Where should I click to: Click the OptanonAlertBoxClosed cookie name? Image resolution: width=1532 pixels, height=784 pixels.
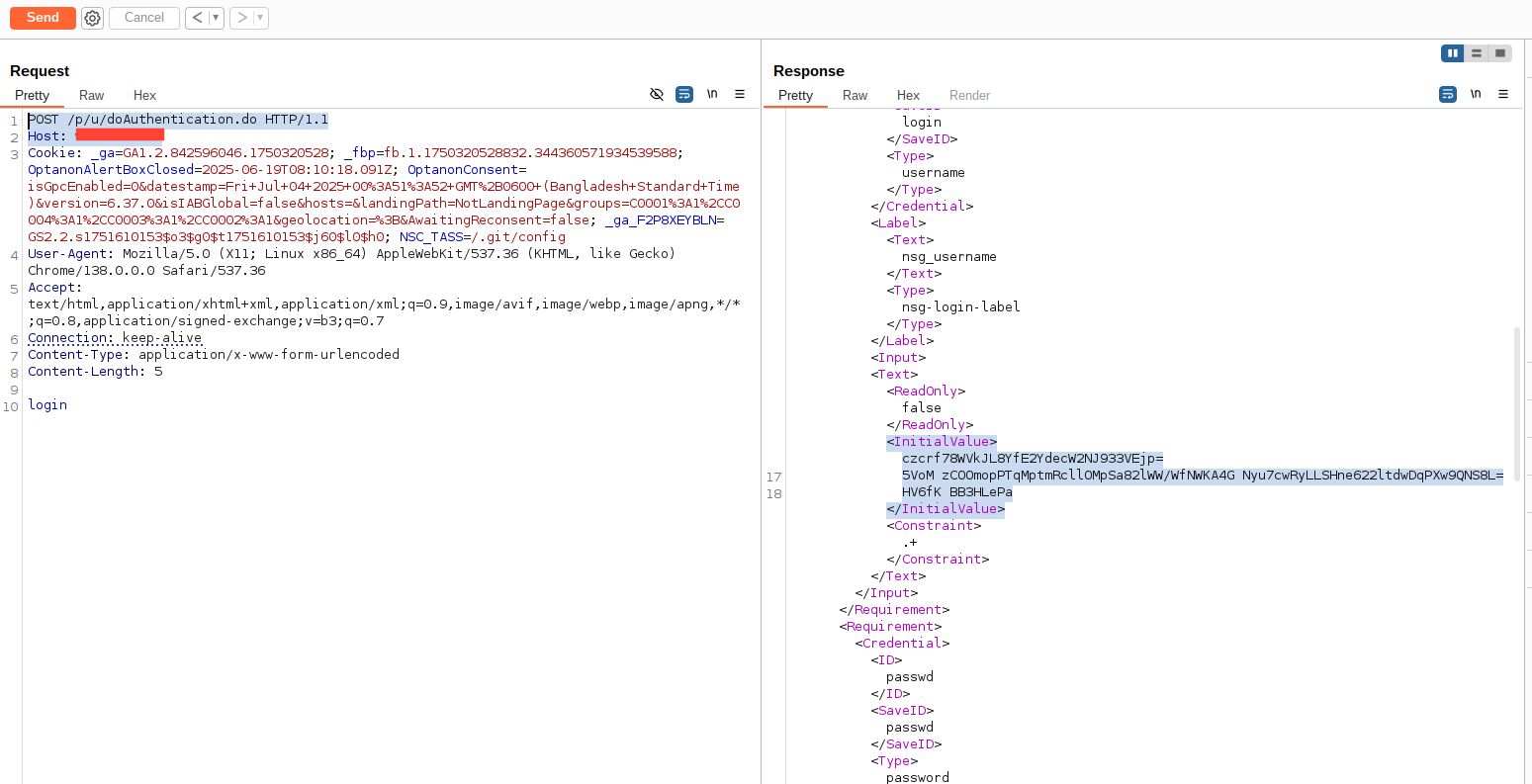pyautogui.click(x=111, y=170)
